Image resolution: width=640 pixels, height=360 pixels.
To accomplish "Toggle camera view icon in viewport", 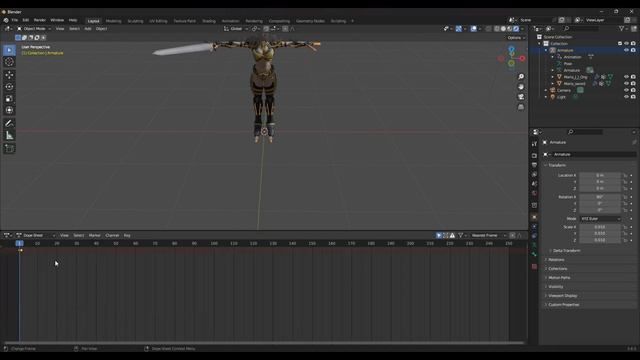I will [x=521, y=97].
